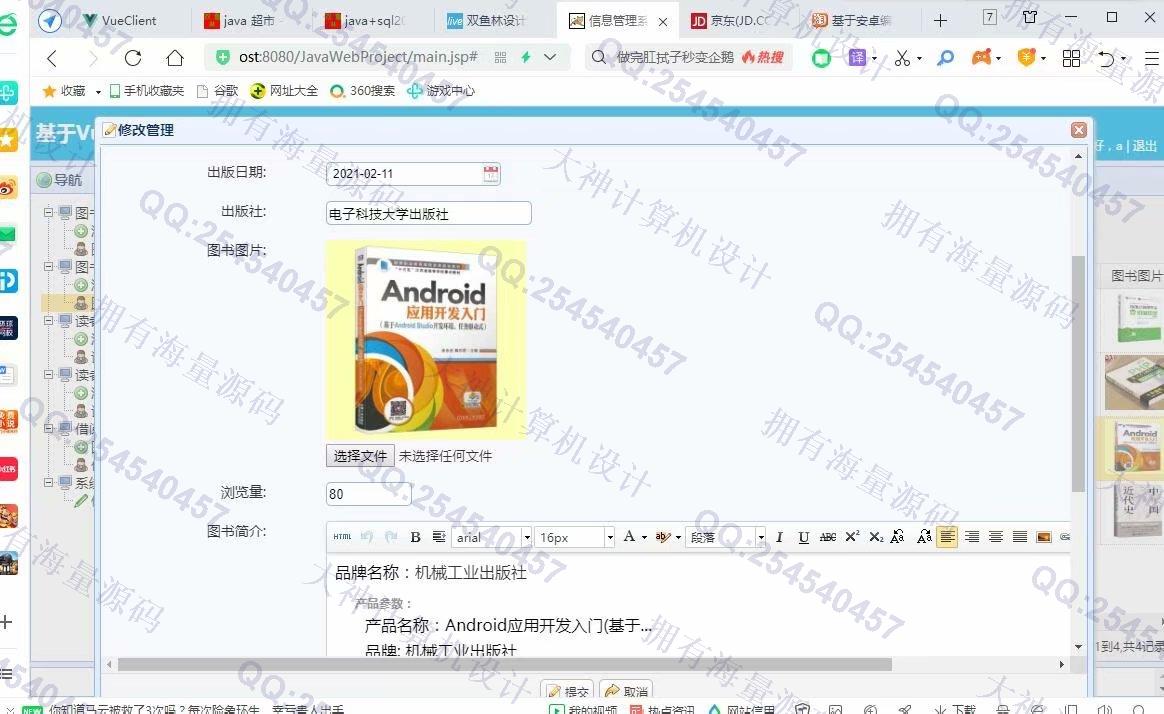Viewport: 1164px width, 714px height.
Task: Click the dialog horizontal scrollbar thumb
Action: tap(505, 664)
